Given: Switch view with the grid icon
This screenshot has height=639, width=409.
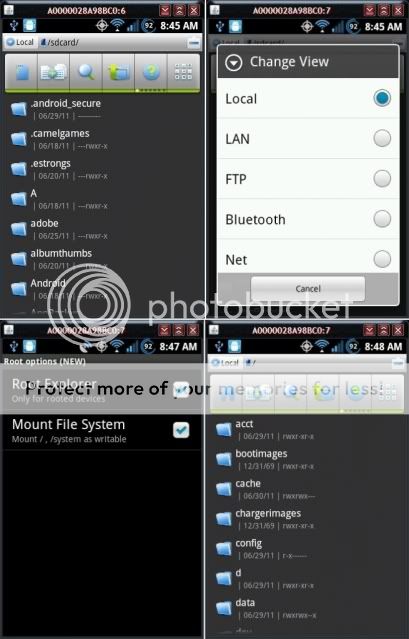Looking at the screenshot, I should pyautogui.click(x=183, y=73).
